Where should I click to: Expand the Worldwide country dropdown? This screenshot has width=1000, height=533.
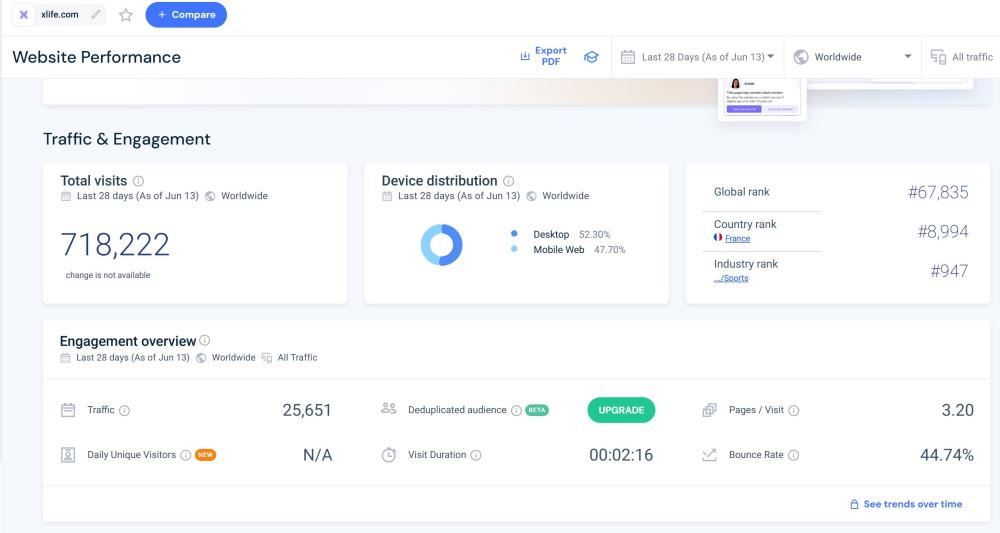pyautogui.click(x=853, y=57)
